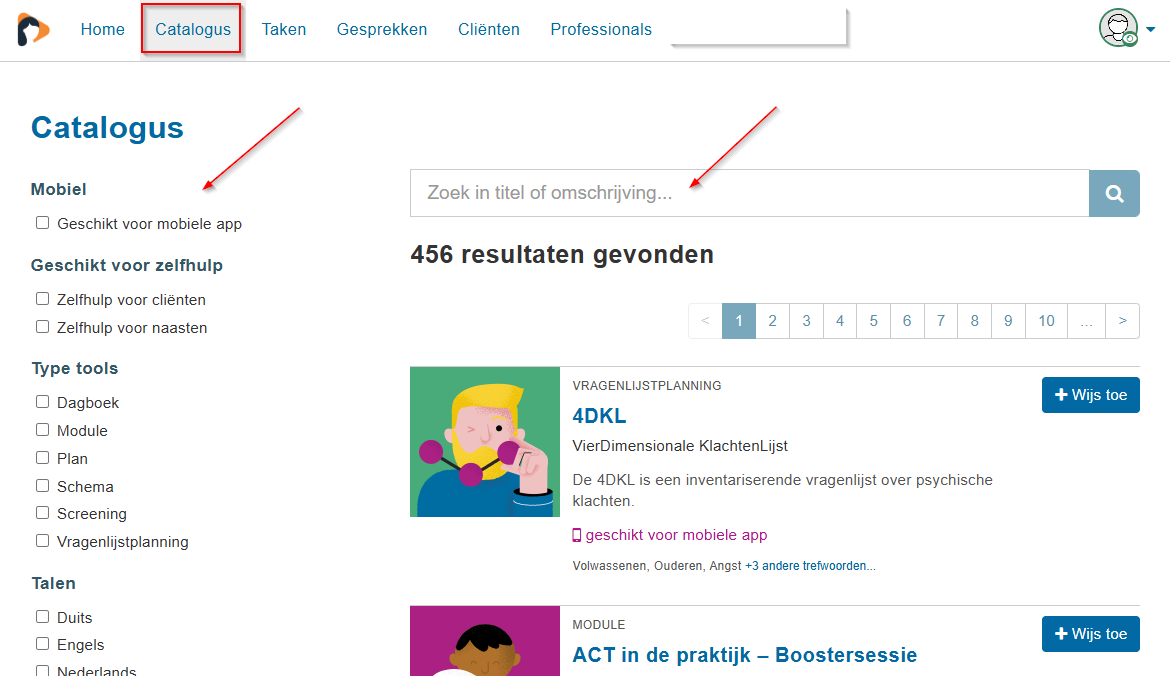1170x676 pixels.
Task: Click 'Wijs toe' for 4DKL
Action: (1090, 395)
